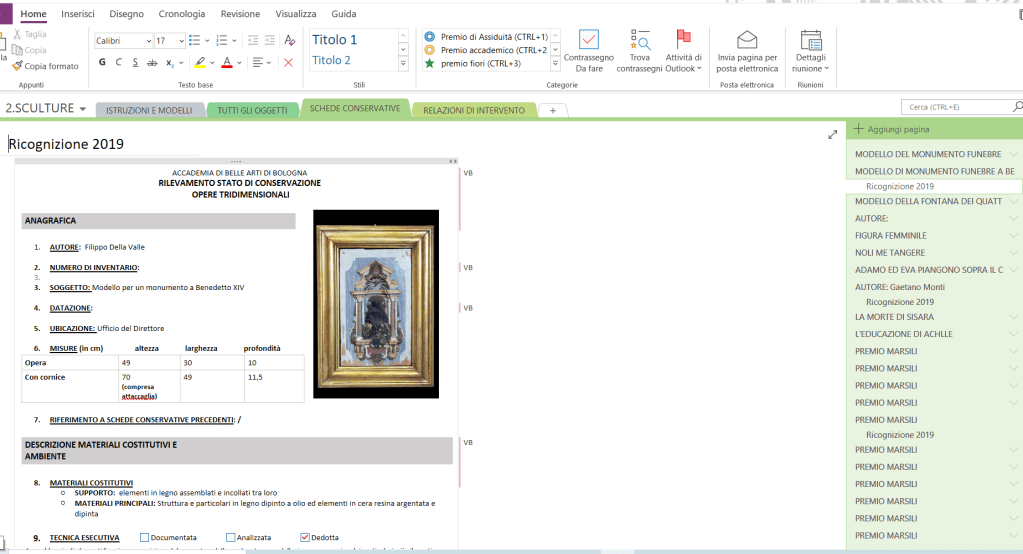The width and height of the screenshot is (1023, 554).
Task: Click the yellow text highlight color
Action: [200, 62]
